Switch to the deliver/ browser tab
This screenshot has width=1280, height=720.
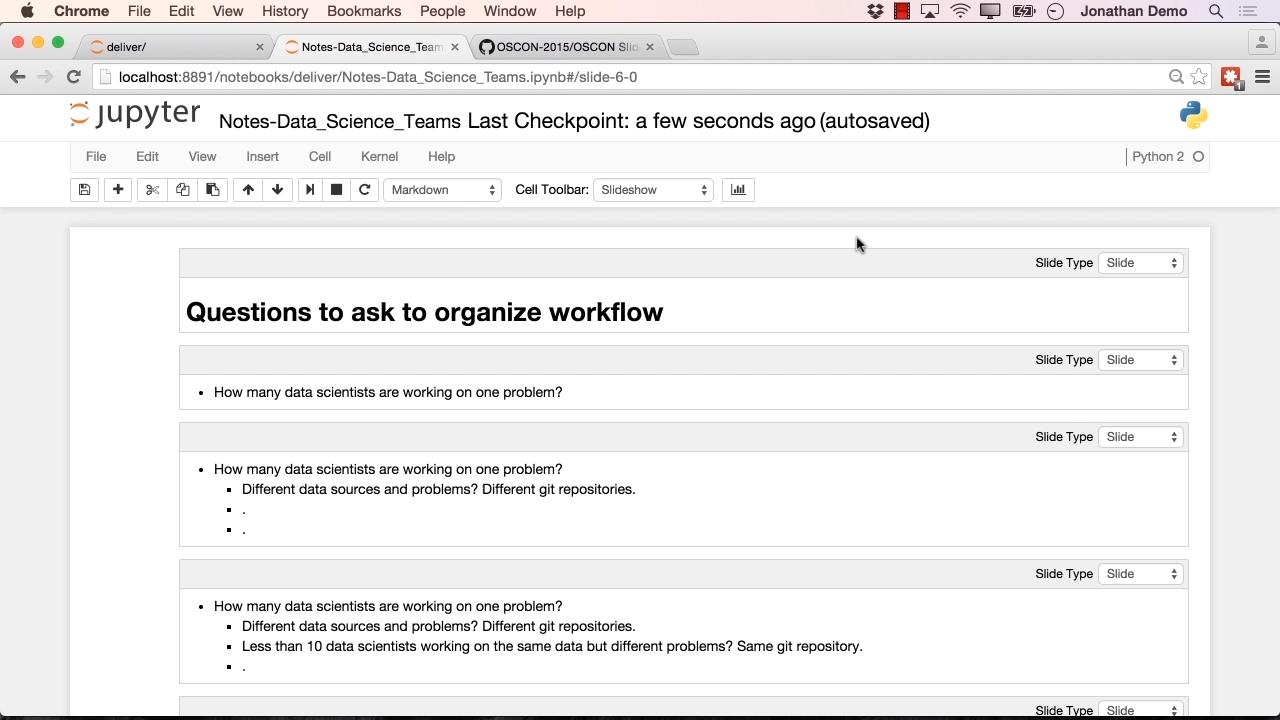coord(170,47)
